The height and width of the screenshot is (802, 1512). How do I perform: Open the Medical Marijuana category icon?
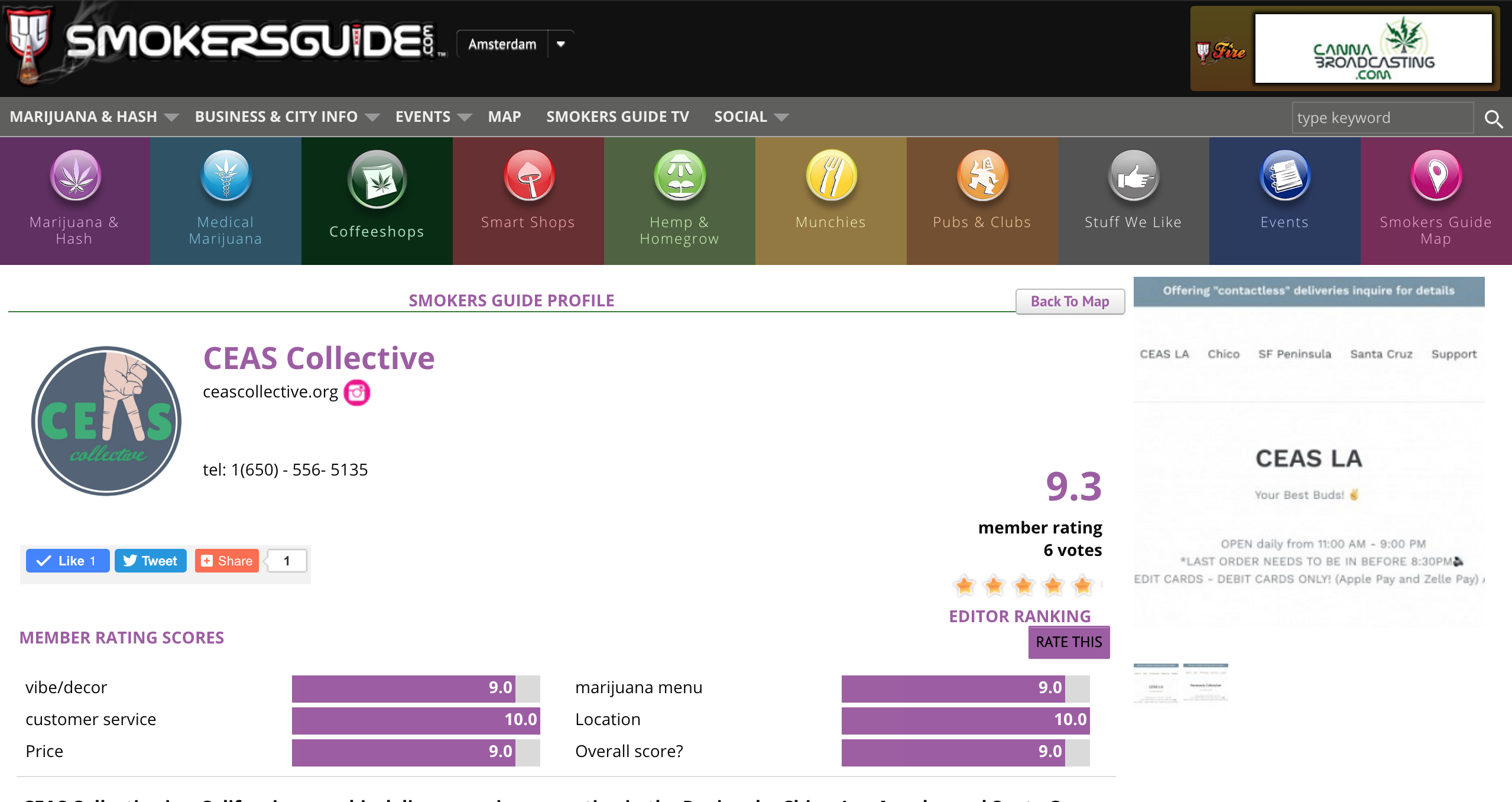[226, 176]
